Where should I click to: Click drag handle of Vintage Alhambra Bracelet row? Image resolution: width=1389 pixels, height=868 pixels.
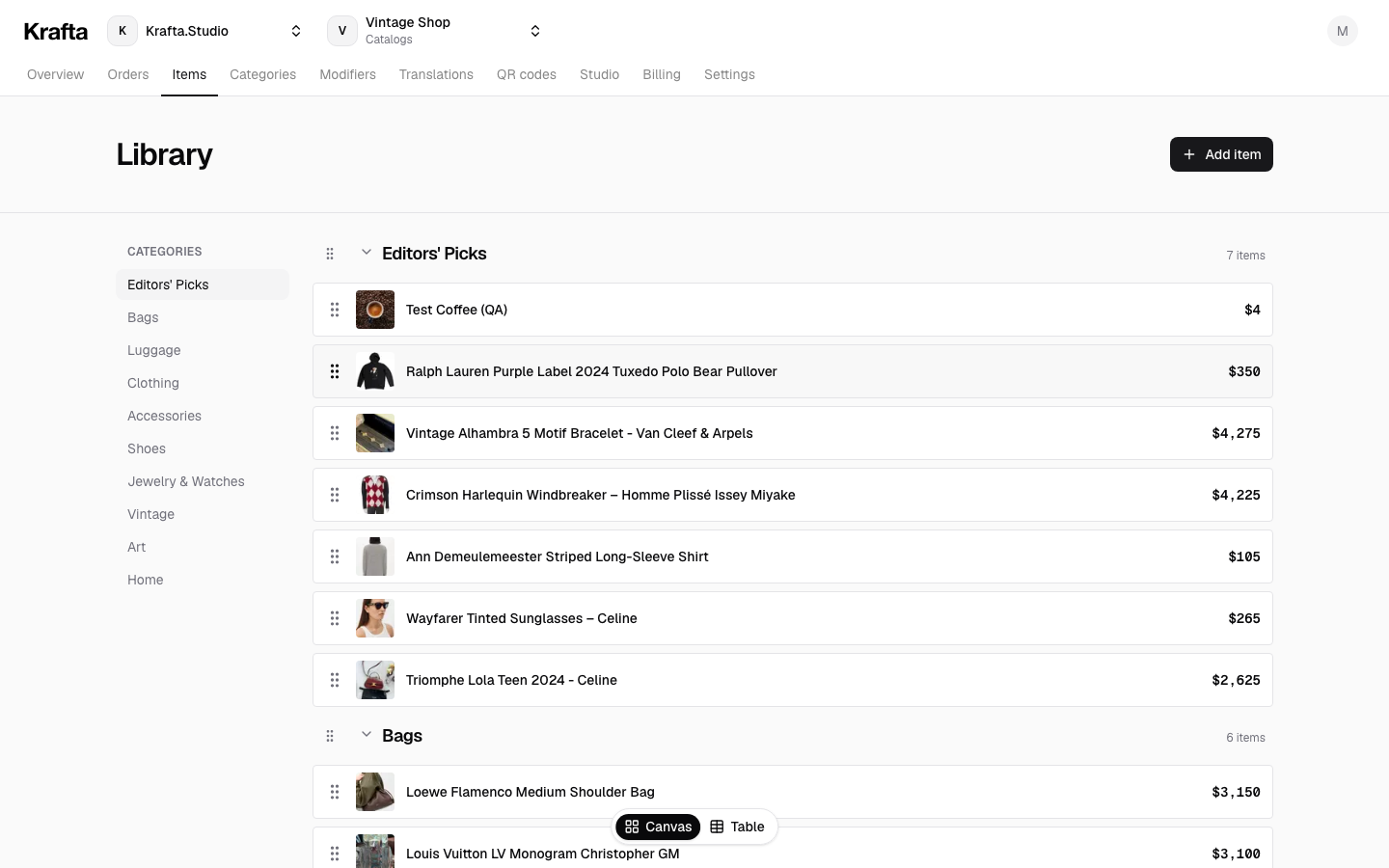pos(335,433)
